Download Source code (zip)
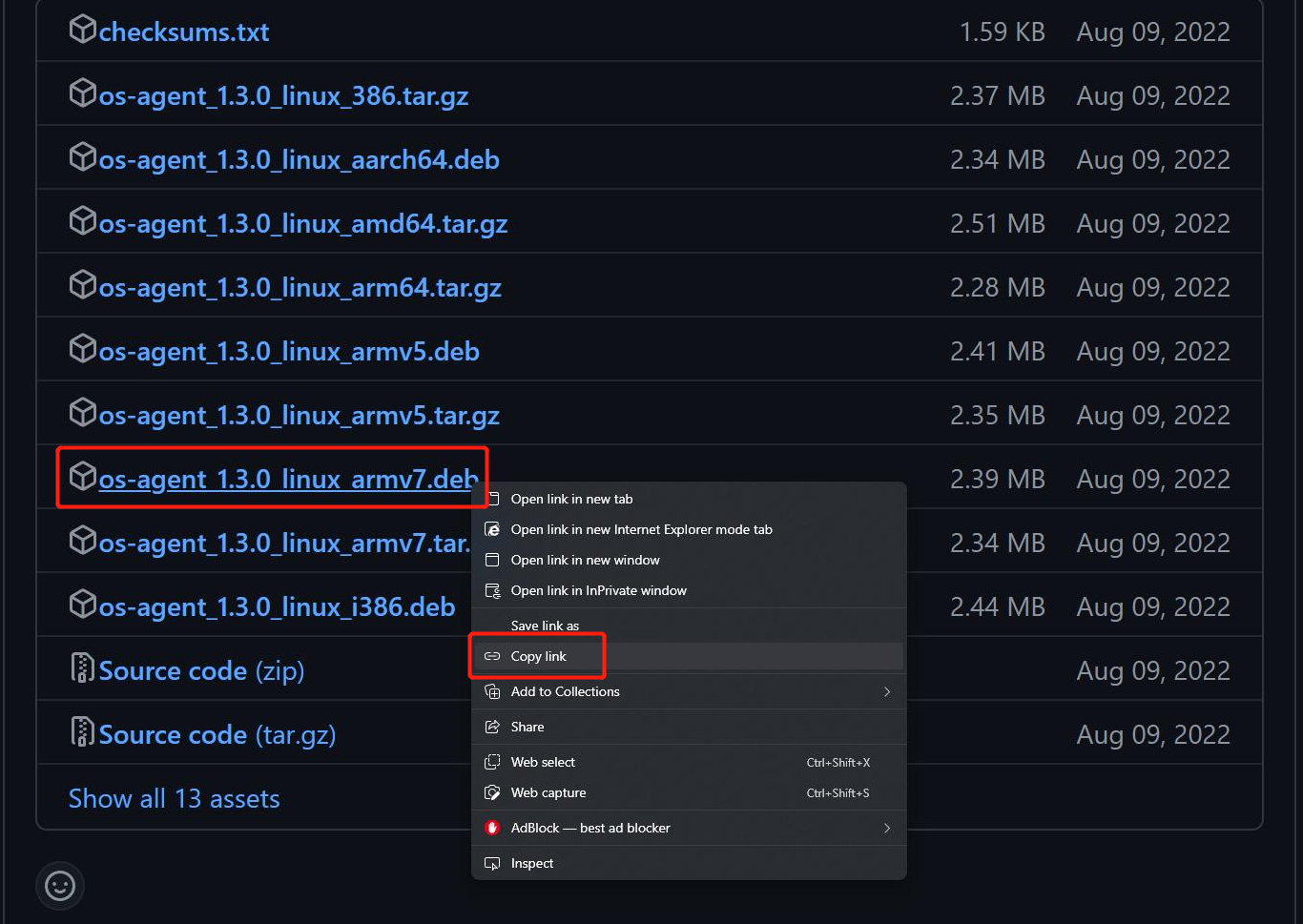This screenshot has height=924, width=1303. 201,670
